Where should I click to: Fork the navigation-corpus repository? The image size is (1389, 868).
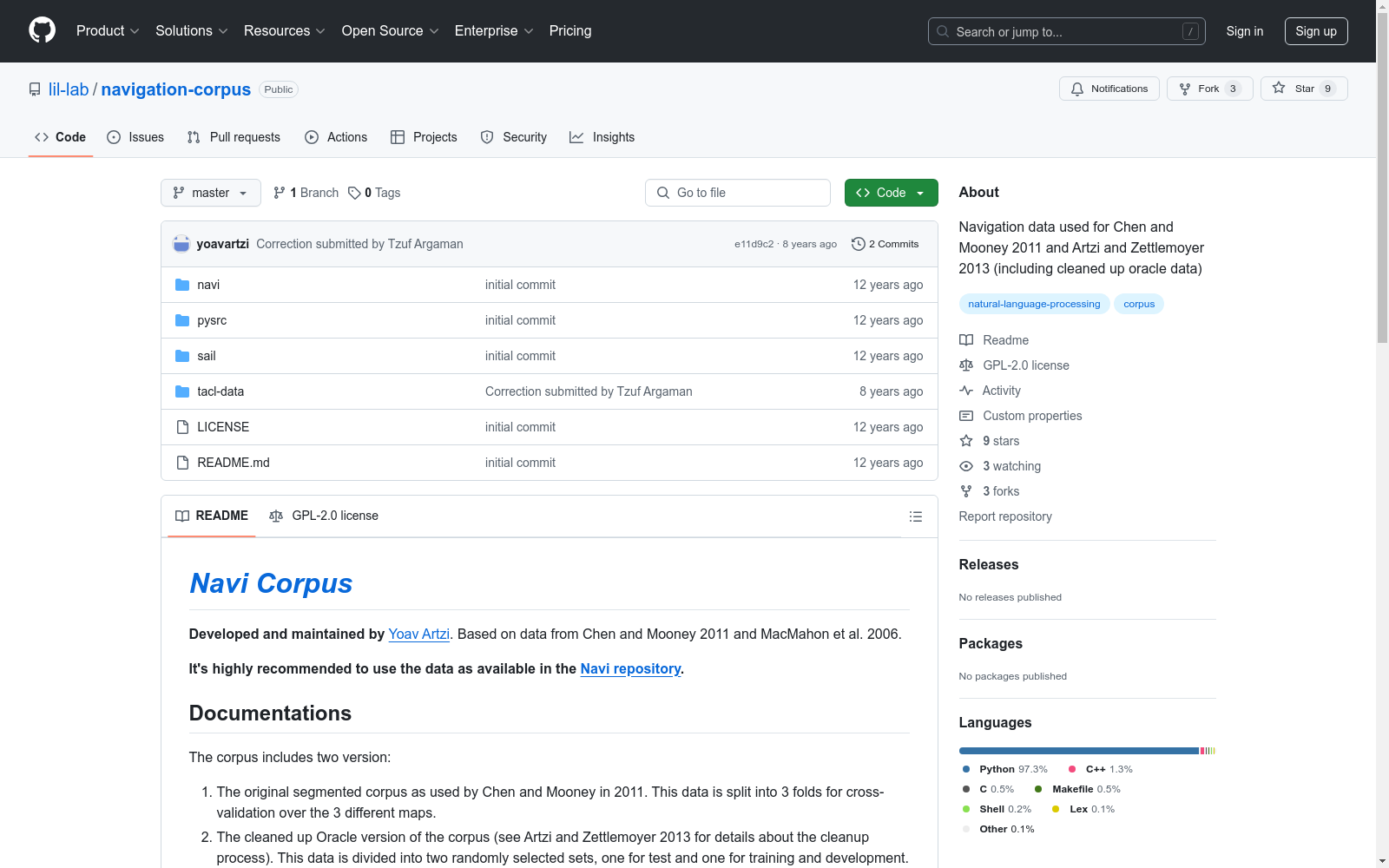click(x=1210, y=89)
